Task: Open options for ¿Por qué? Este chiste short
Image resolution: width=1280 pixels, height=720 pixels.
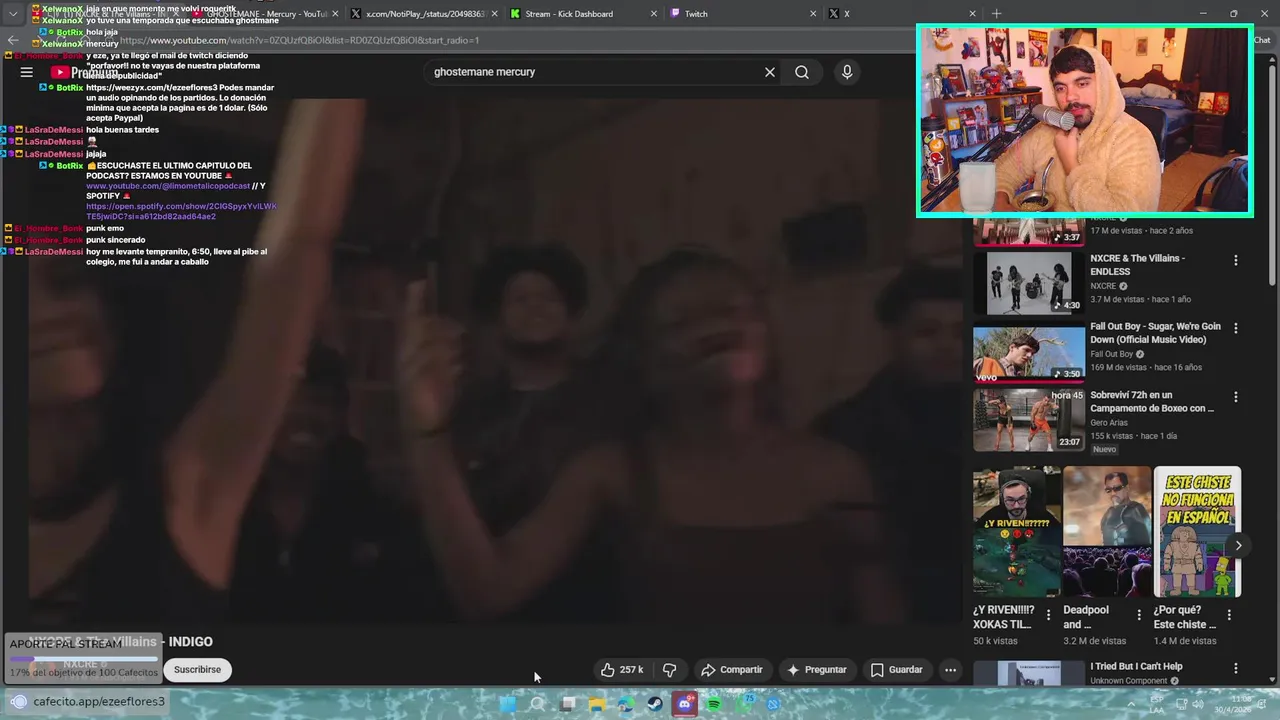Action: [1229, 615]
